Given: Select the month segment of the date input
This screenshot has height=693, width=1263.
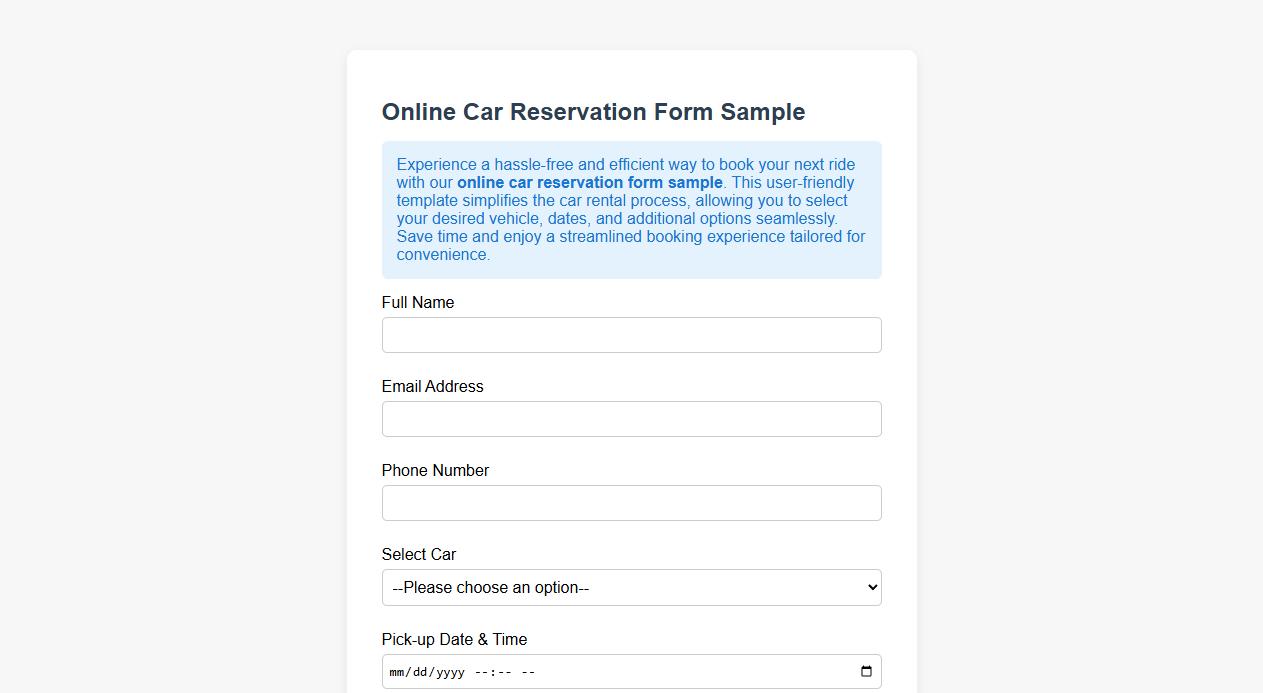Looking at the screenshot, I should [398, 671].
